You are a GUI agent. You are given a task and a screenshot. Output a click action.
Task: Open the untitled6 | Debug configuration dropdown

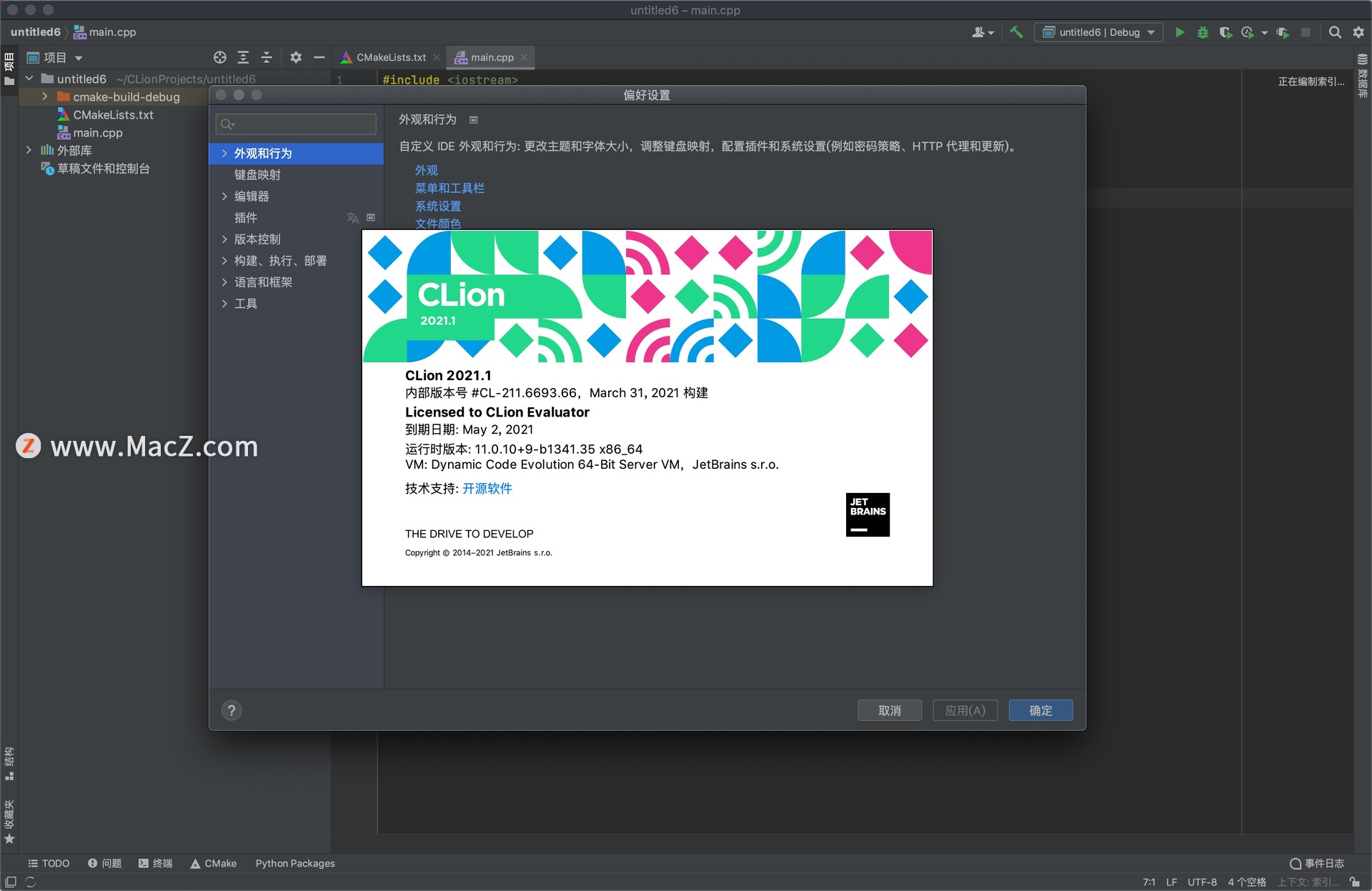(1099, 32)
